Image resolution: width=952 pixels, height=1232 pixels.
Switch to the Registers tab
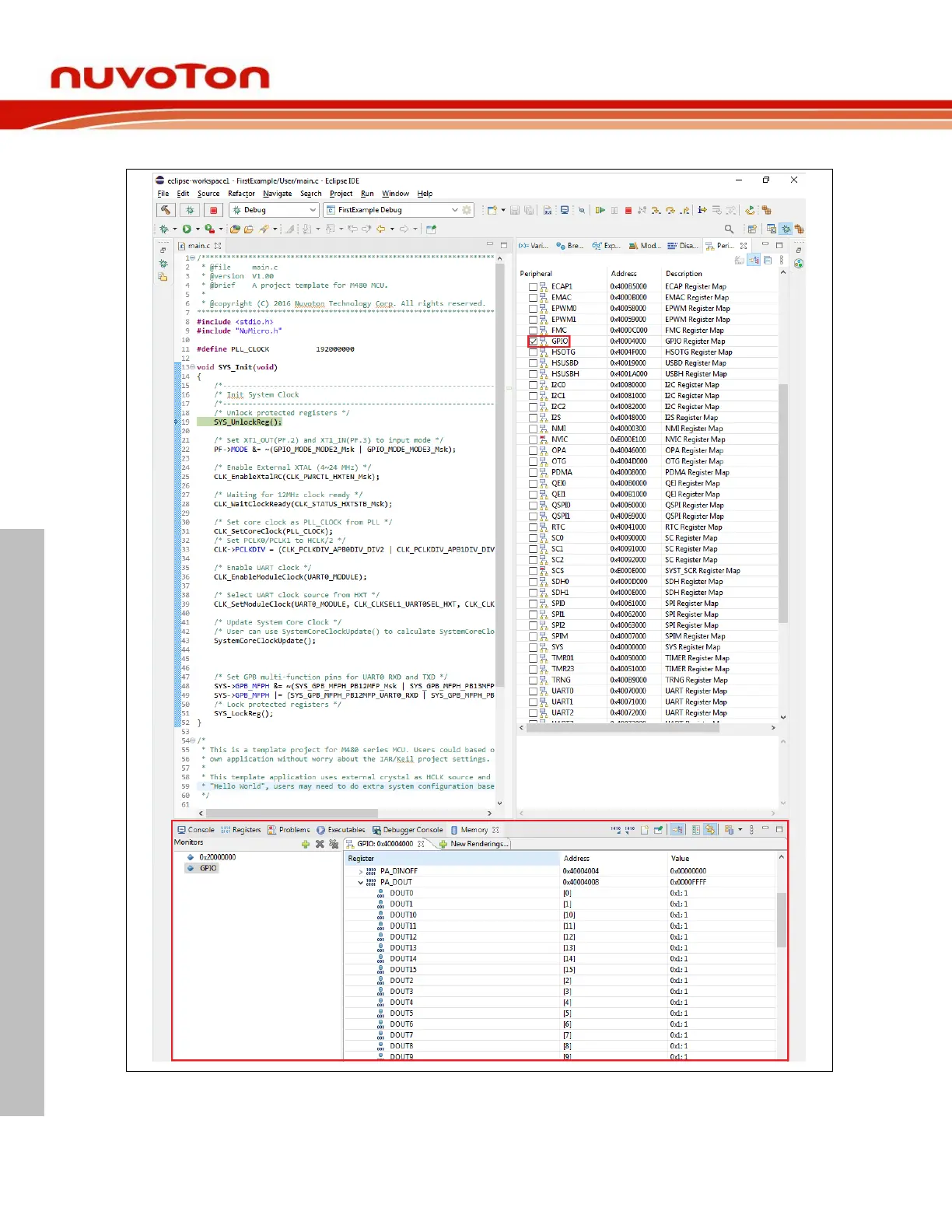click(x=241, y=830)
